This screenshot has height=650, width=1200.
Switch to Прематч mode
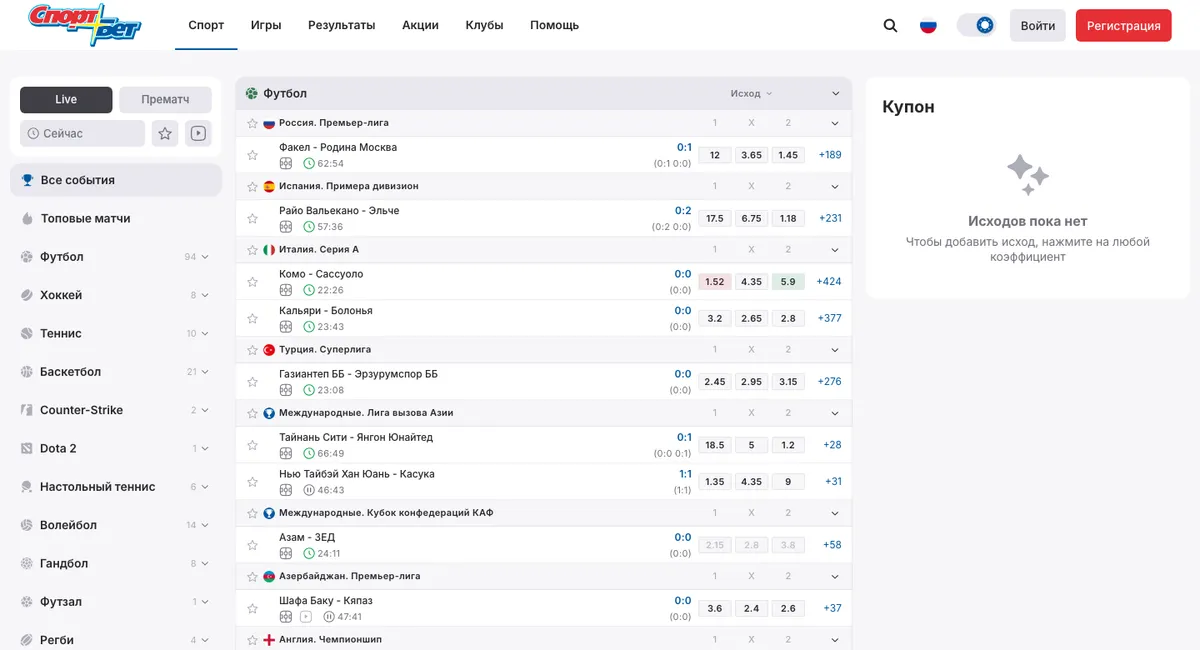coord(165,99)
